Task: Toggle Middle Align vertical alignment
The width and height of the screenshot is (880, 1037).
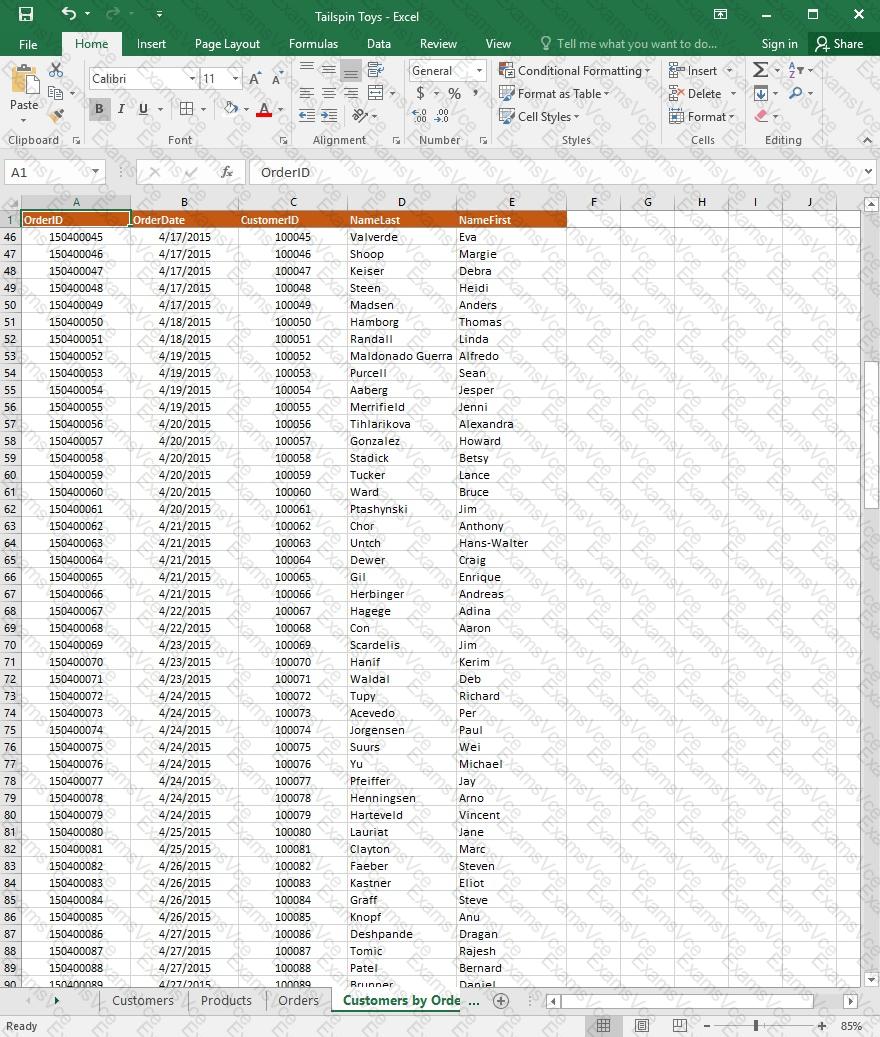Action: point(329,69)
